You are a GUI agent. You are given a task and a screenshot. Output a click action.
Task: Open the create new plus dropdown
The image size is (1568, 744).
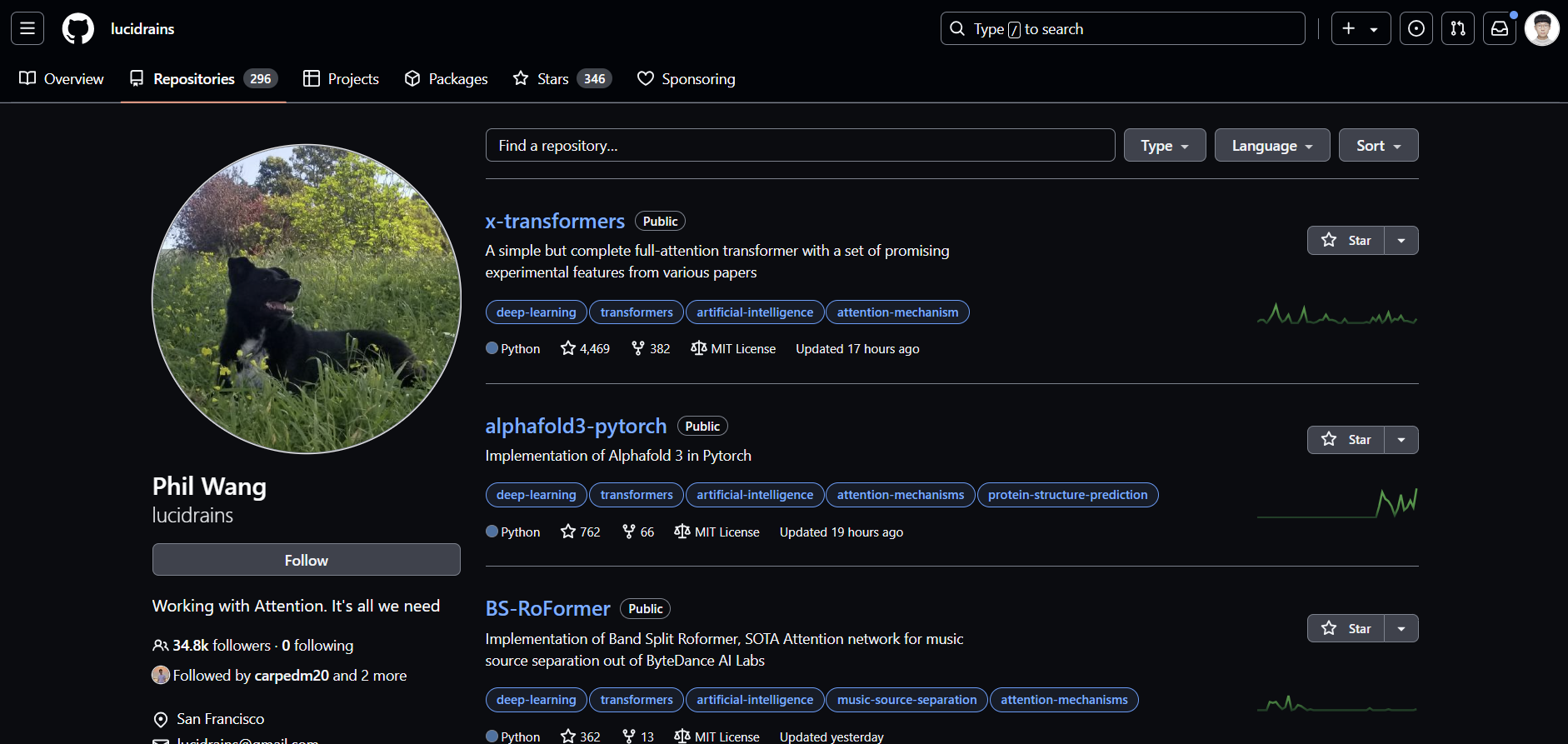(x=1361, y=28)
